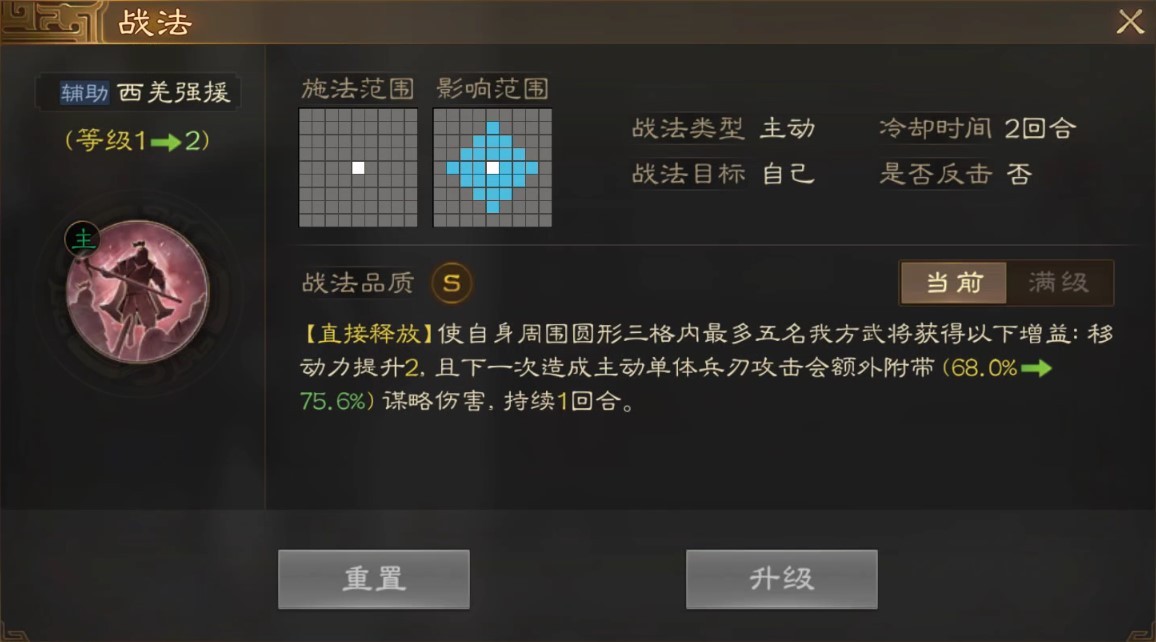1156x642 pixels.
Task: Click the green arrow in level indicator
Action: coord(166,142)
